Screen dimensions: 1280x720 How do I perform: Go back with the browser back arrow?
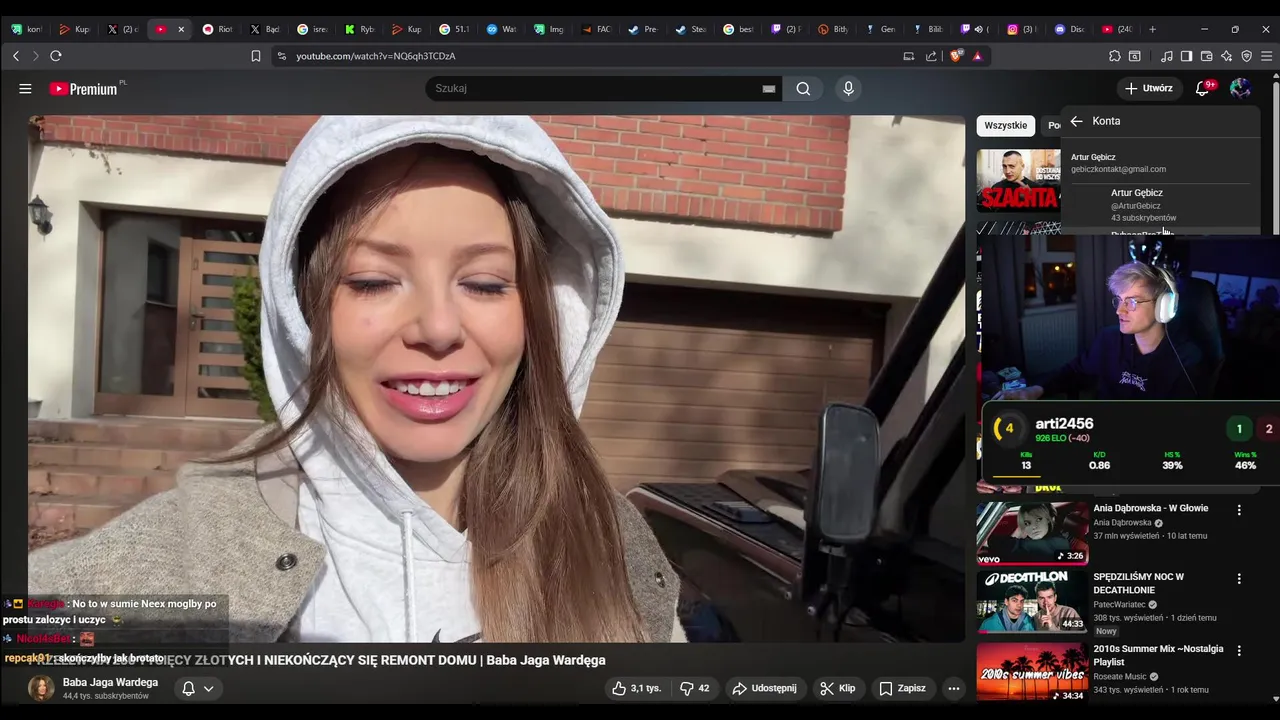16,56
